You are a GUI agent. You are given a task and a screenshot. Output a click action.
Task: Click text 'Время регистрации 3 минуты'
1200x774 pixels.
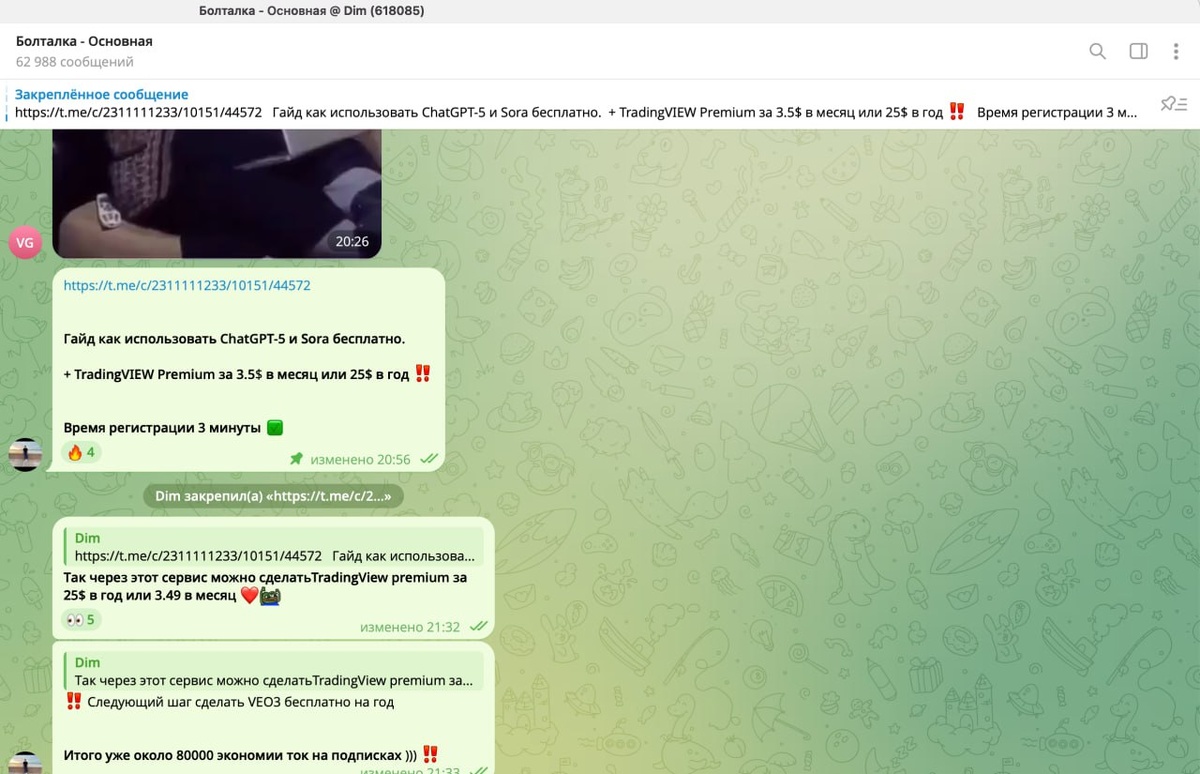coord(162,427)
